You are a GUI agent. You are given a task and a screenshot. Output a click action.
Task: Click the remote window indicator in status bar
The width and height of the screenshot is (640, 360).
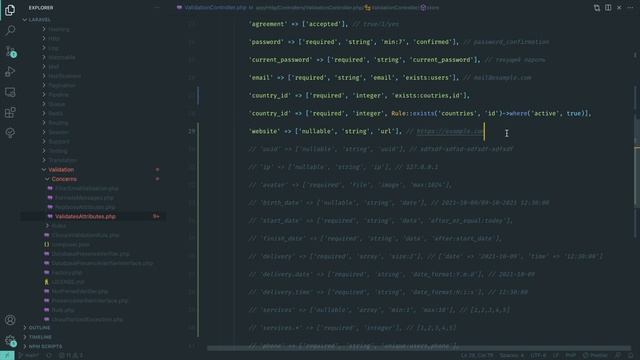click(7, 356)
